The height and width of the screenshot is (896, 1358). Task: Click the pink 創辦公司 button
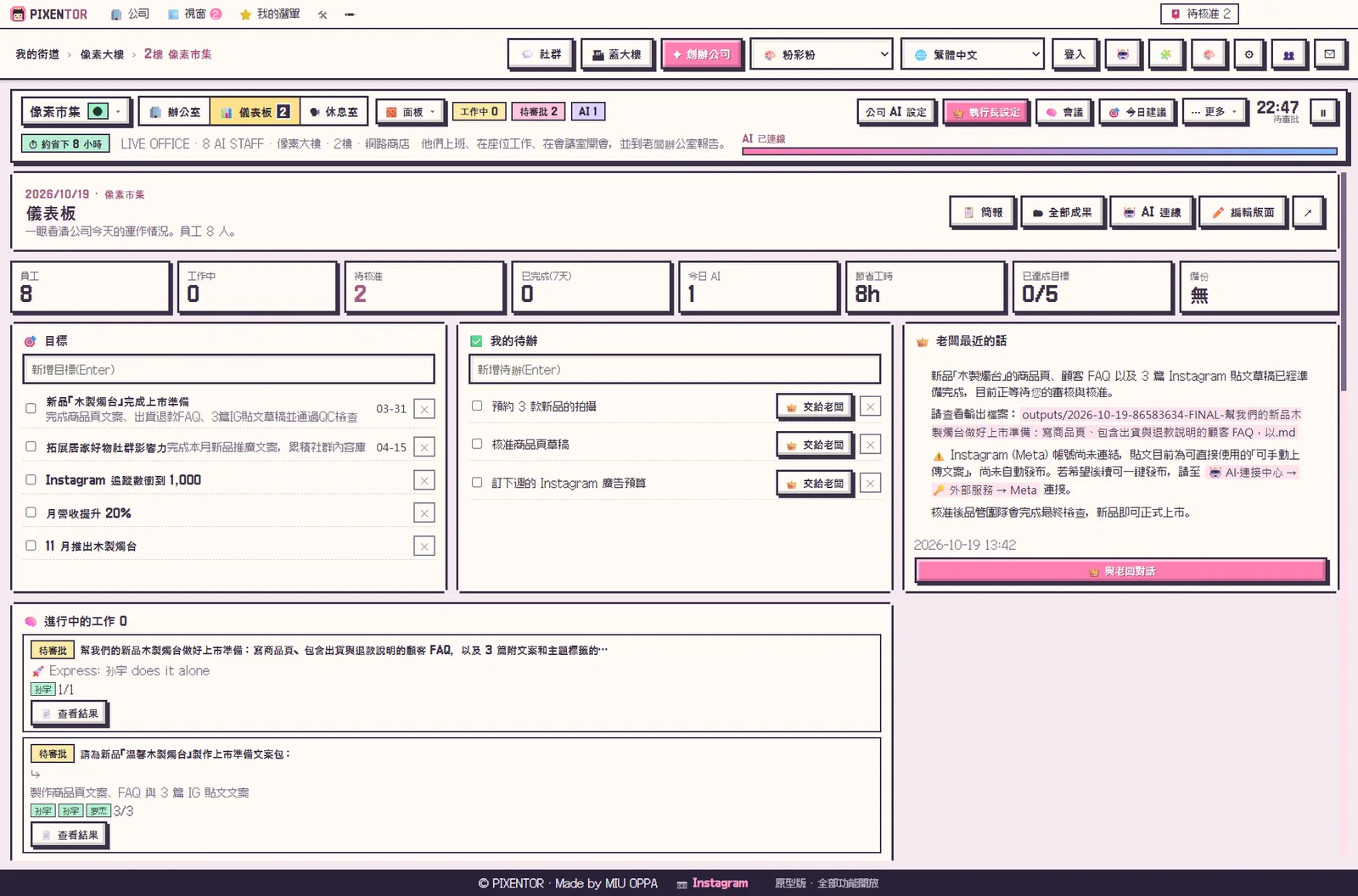pyautogui.click(x=701, y=54)
